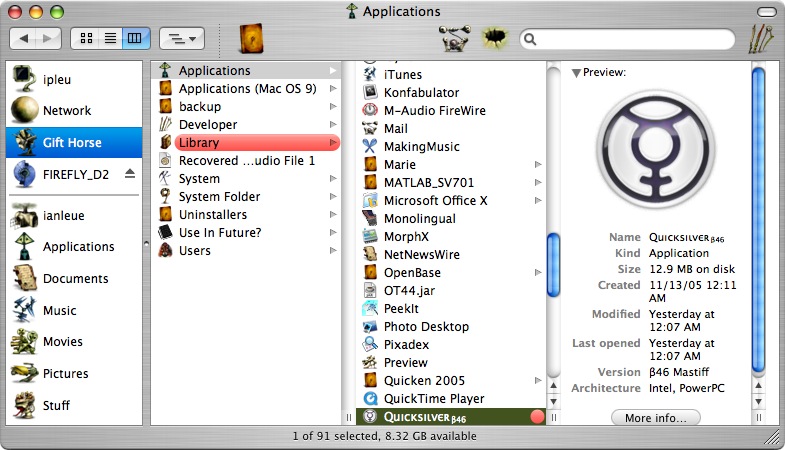Select M-Audio FireWire app
This screenshot has height=450, width=785.
pos(451,111)
